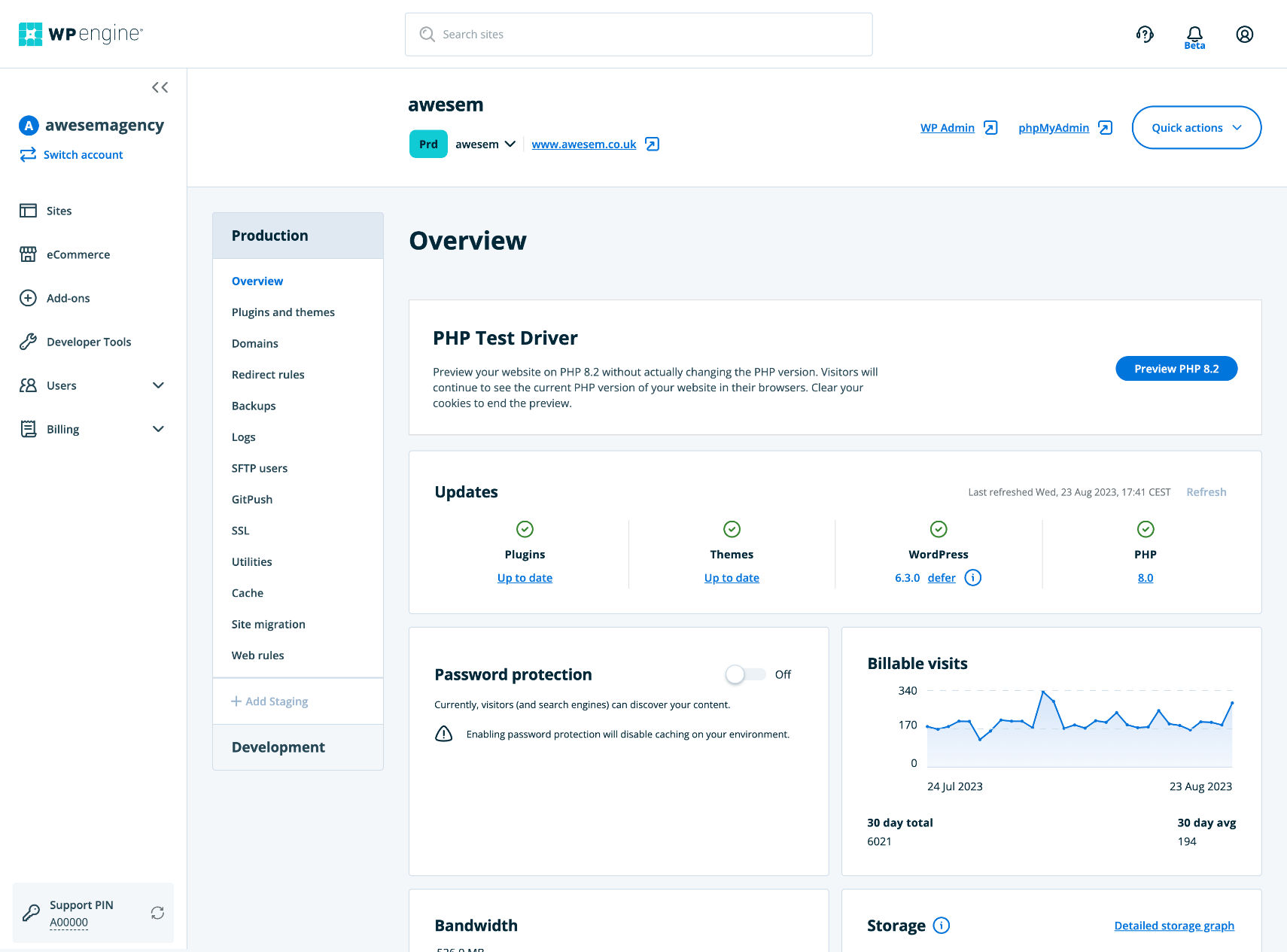Click the Storage info icon
The image size is (1287, 952).
tap(942, 925)
